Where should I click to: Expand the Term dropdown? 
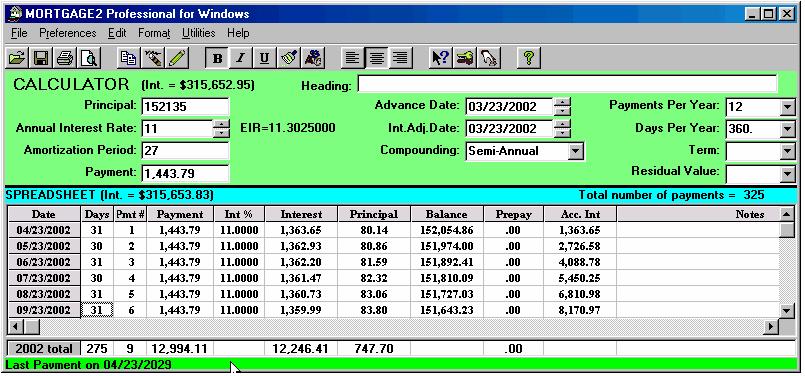[x=787, y=152]
